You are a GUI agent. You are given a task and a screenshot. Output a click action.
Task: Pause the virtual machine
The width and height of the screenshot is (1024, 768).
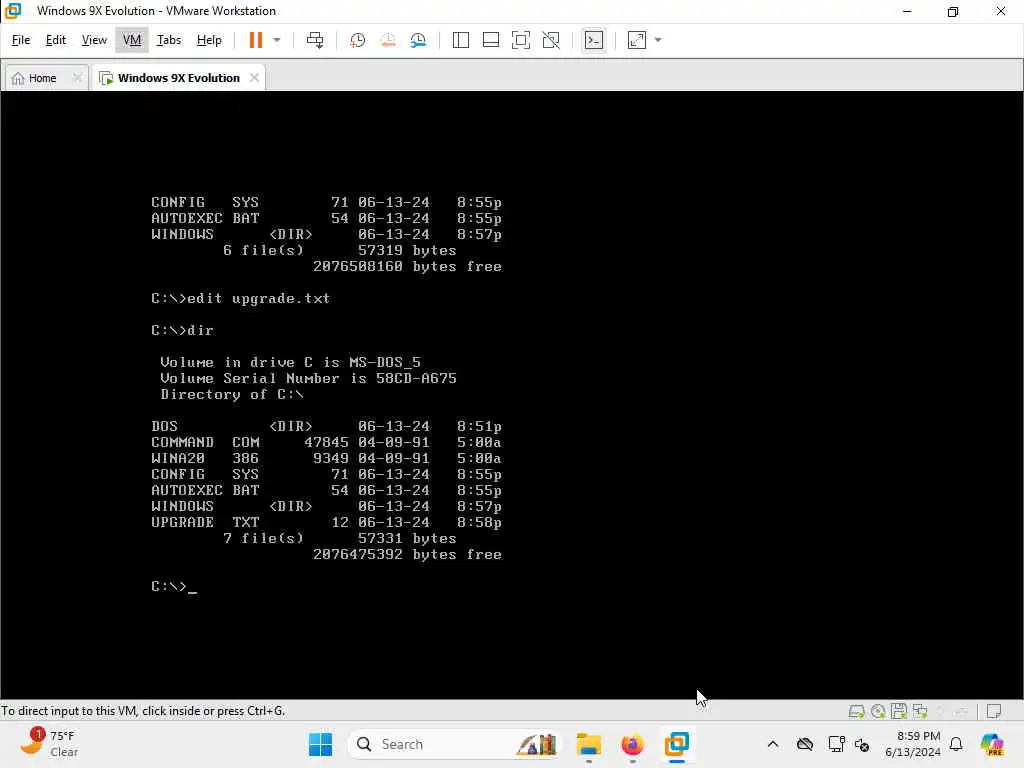[x=255, y=40]
